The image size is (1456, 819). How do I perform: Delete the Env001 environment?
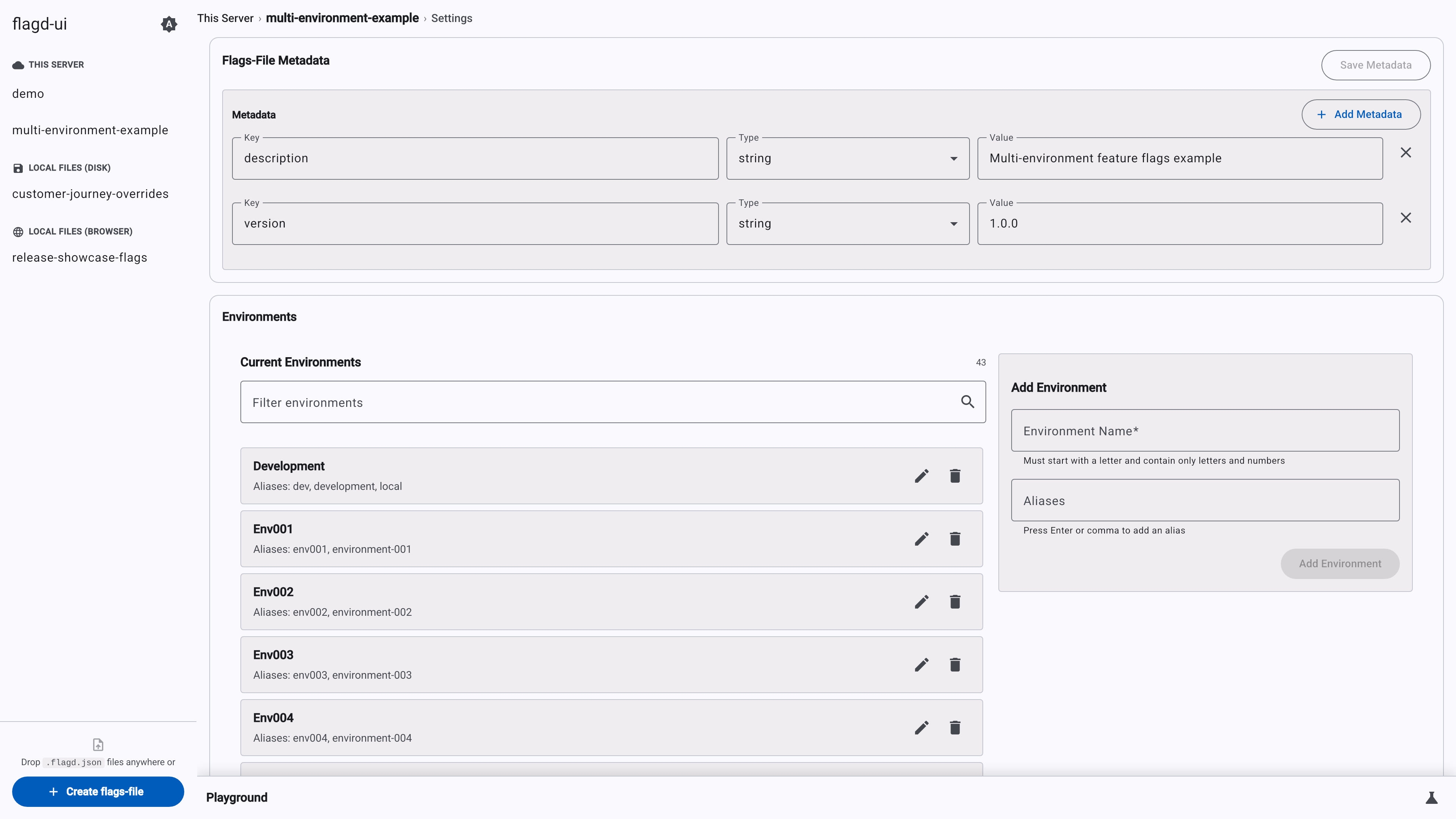click(955, 539)
